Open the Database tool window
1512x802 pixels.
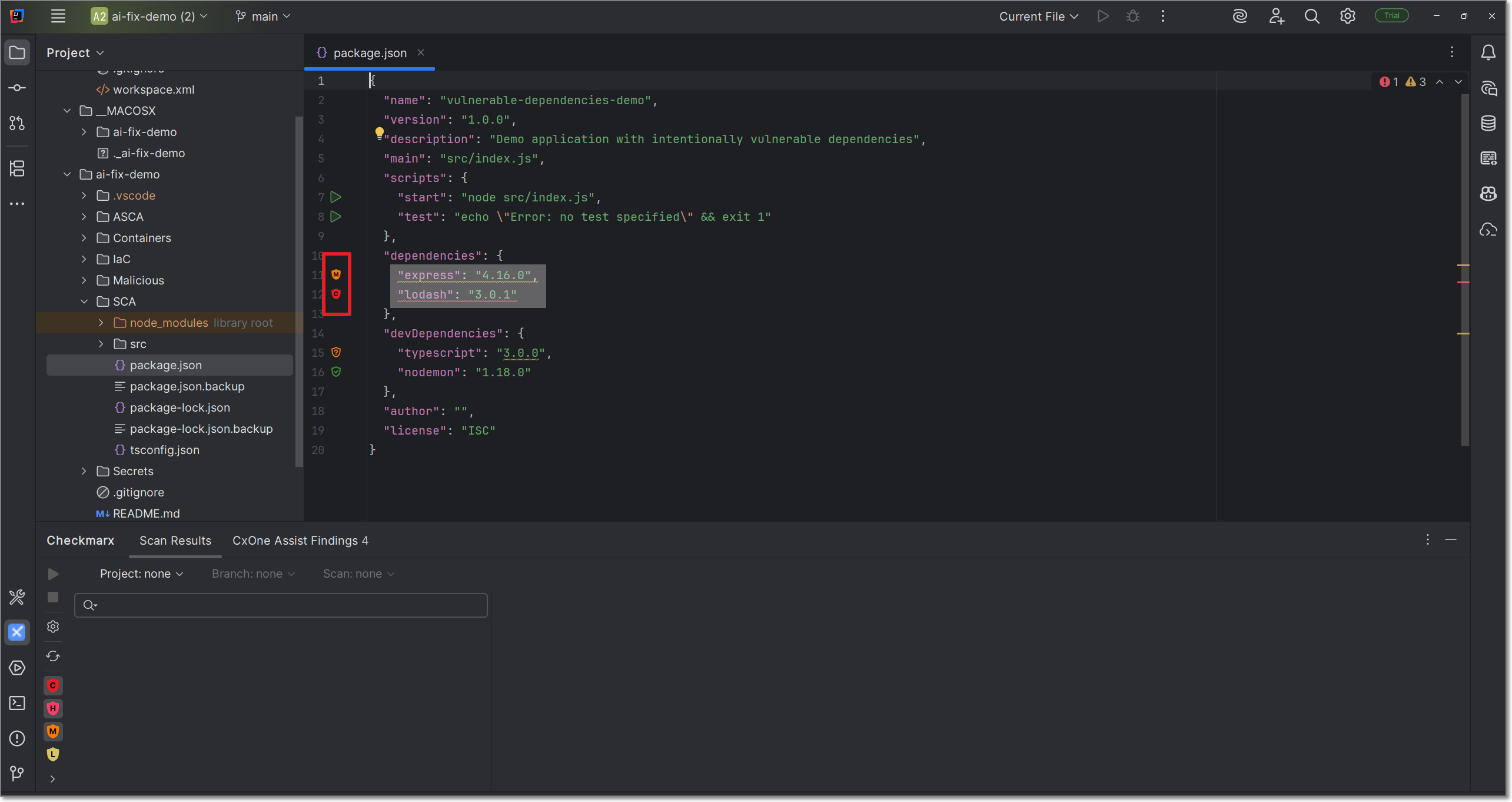pos(1488,123)
